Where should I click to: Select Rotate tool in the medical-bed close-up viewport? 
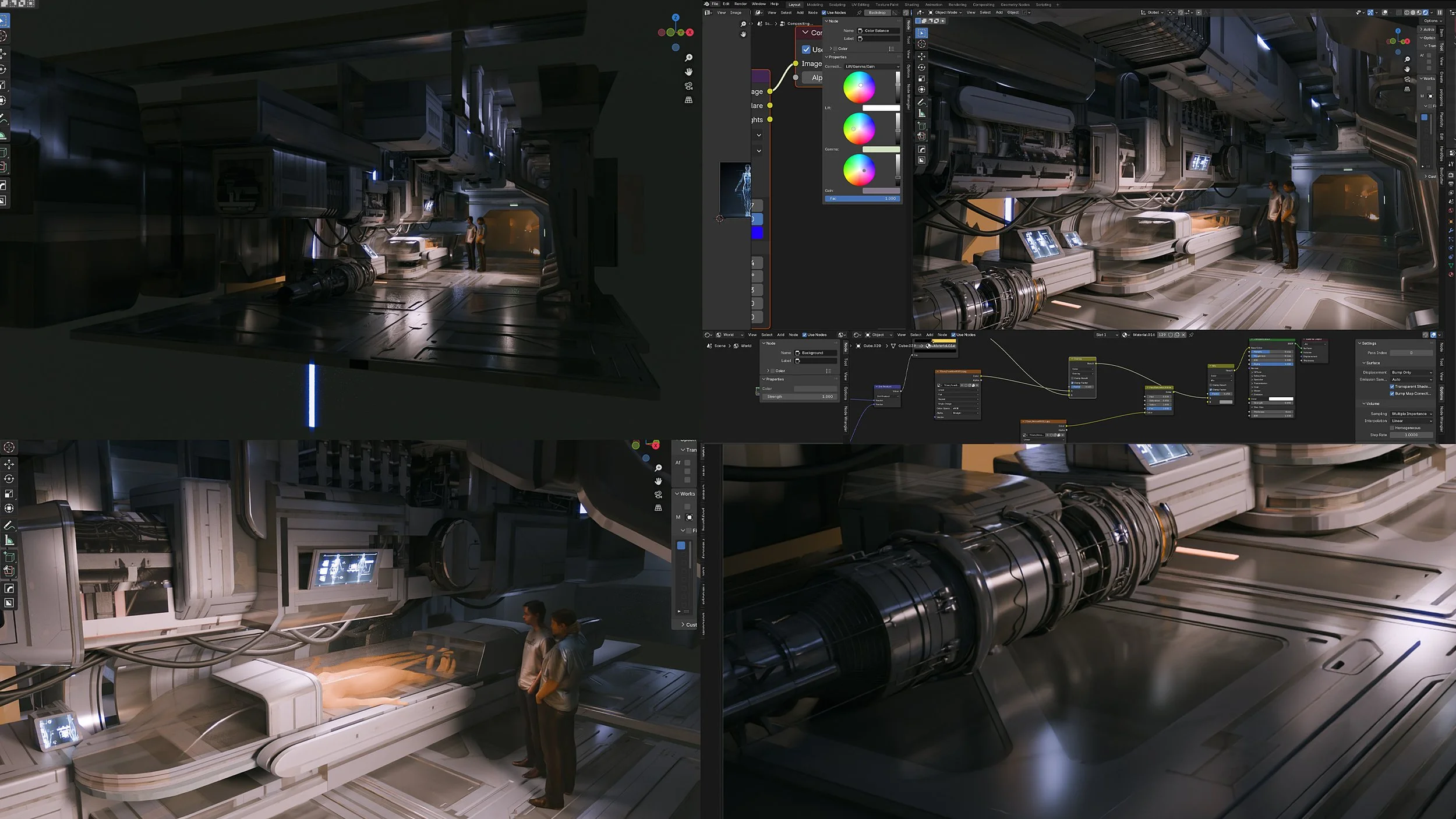click(x=9, y=479)
